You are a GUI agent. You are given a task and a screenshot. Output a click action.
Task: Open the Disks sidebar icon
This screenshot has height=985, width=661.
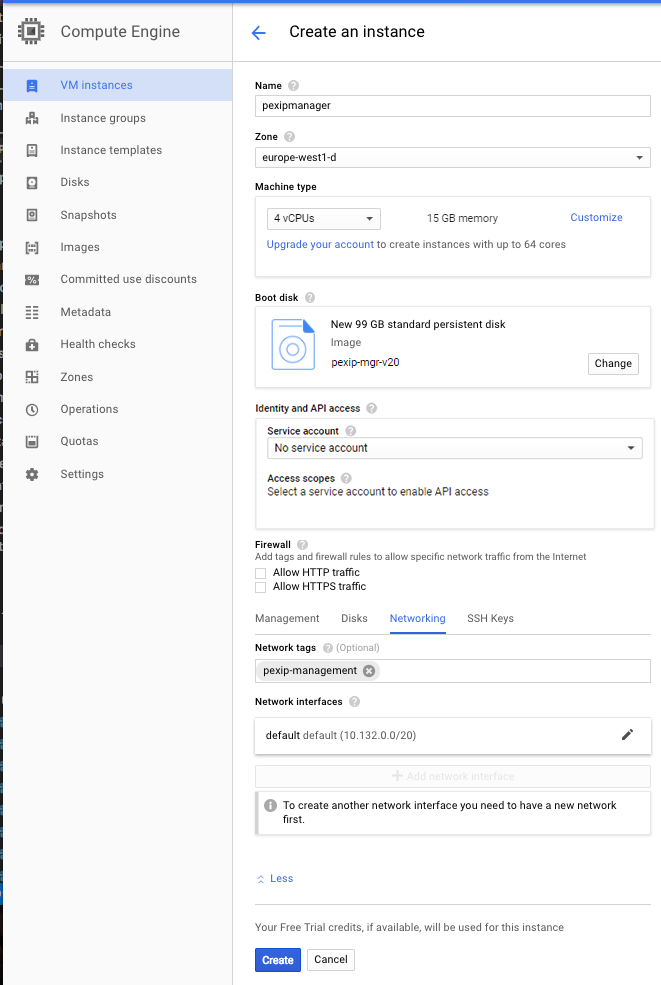pyautogui.click(x=32, y=183)
